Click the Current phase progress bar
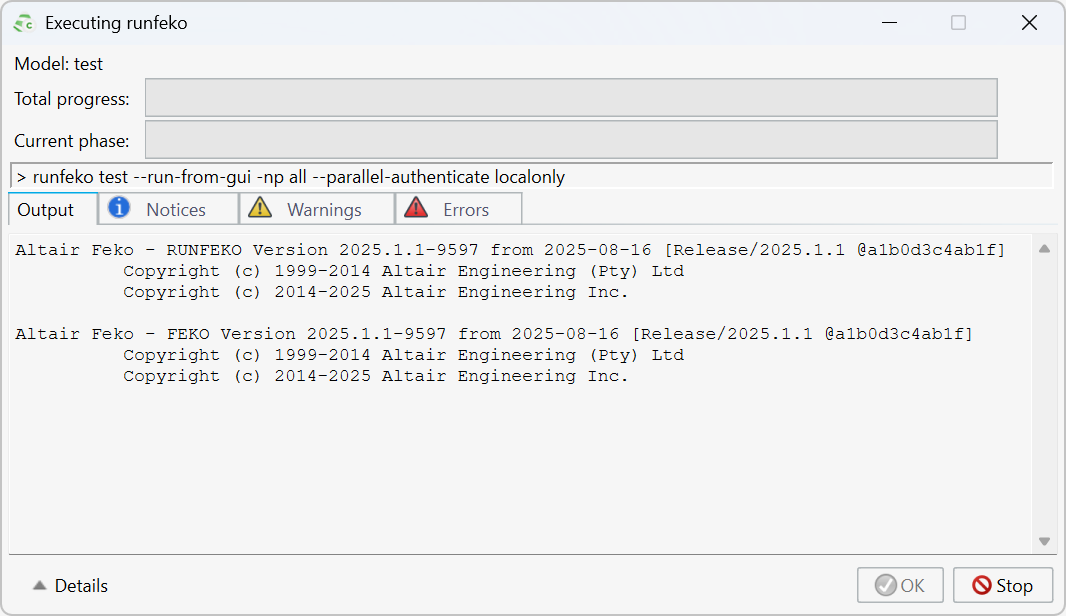The height and width of the screenshot is (616, 1066). 571,139
